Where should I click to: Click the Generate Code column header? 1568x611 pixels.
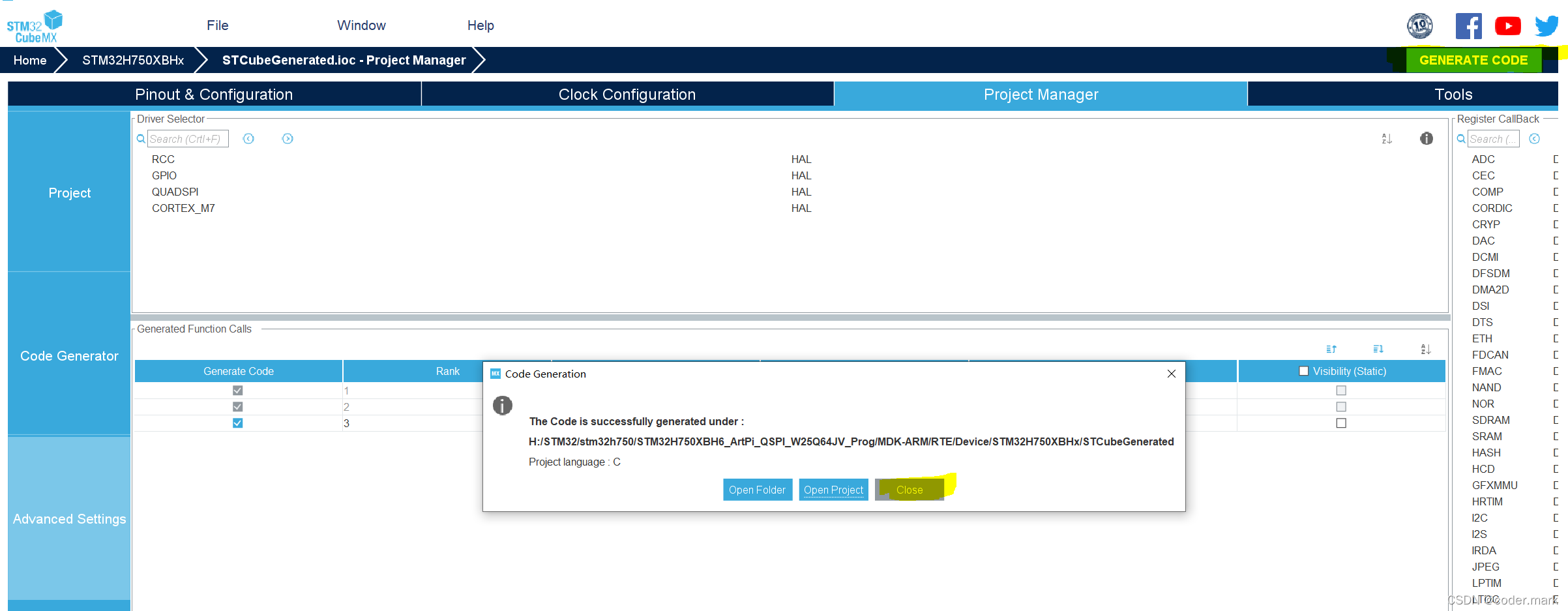click(239, 370)
